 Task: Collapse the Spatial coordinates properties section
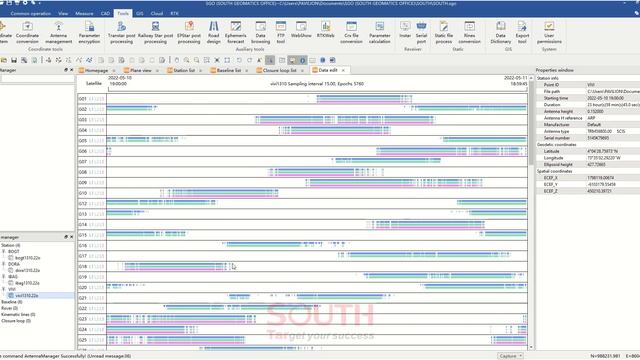coord(554,171)
